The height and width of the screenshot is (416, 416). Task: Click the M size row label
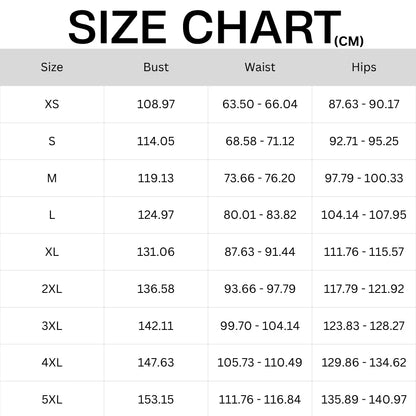pyautogui.click(x=52, y=178)
